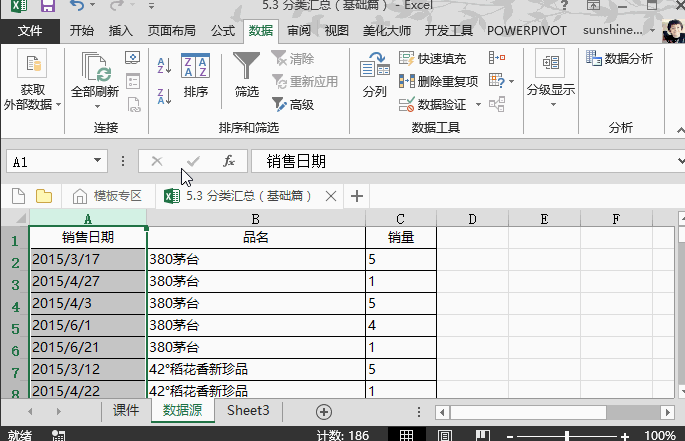Expand the Refresh All dropdown arrow
The height and width of the screenshot is (441, 685).
tap(97, 106)
